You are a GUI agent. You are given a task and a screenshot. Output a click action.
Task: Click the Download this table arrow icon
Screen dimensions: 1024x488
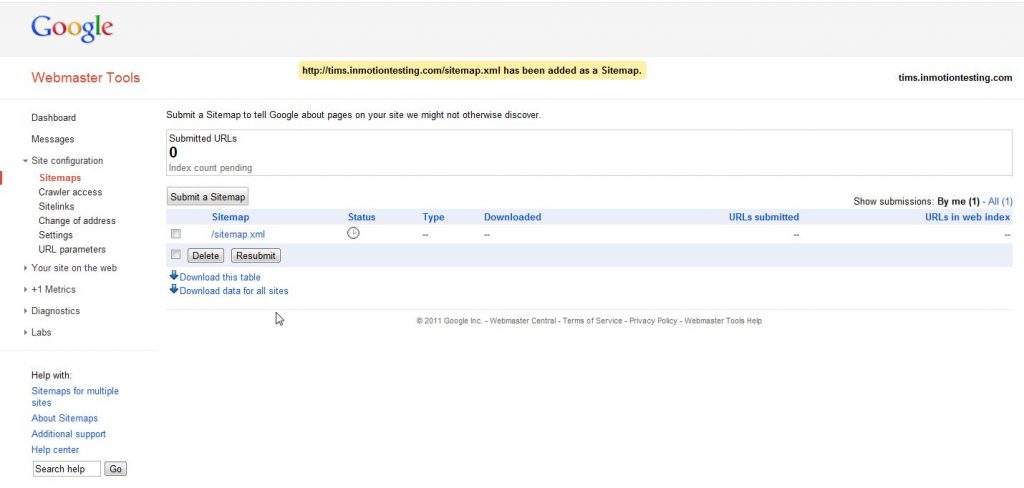tap(174, 276)
